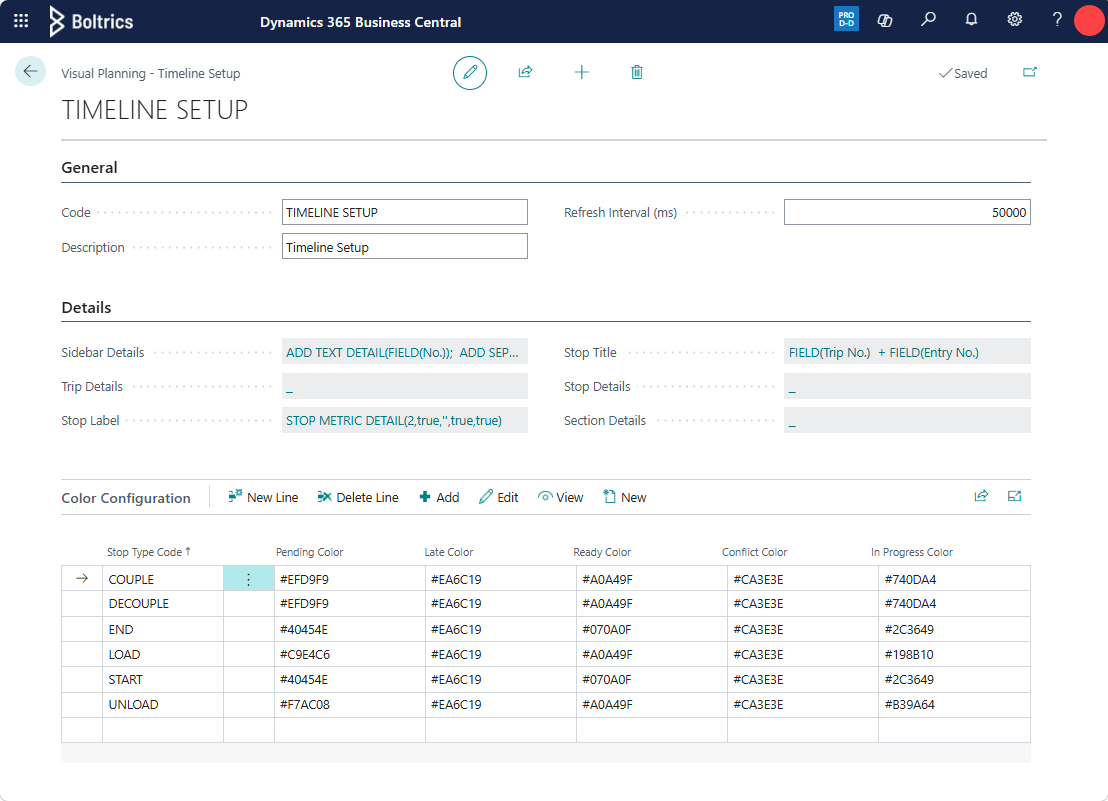Open the Stop Details value

click(x=907, y=386)
